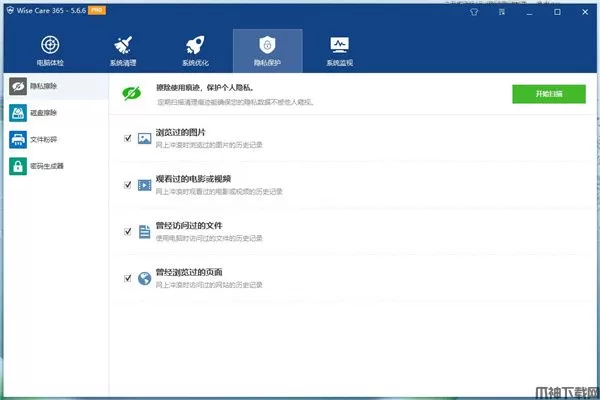Uncheck the 浏览过的图片 checkbox

[128, 138]
